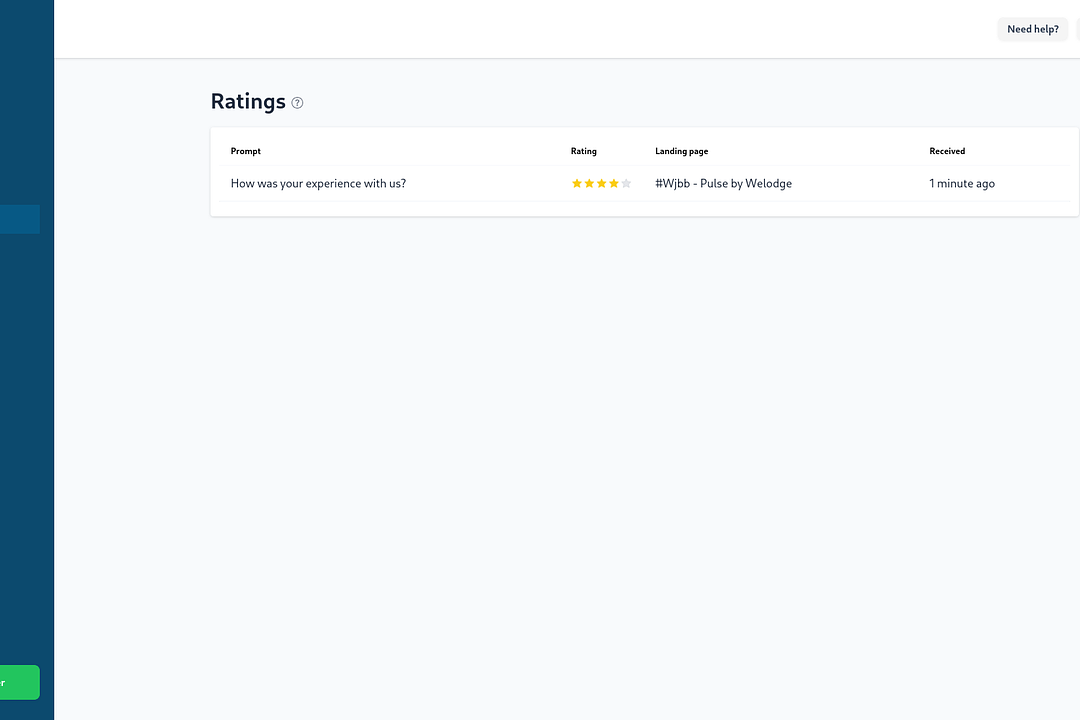Open the #Wjbb - Pulse by Welodge landing page
This screenshot has width=1080, height=720.
click(x=723, y=183)
